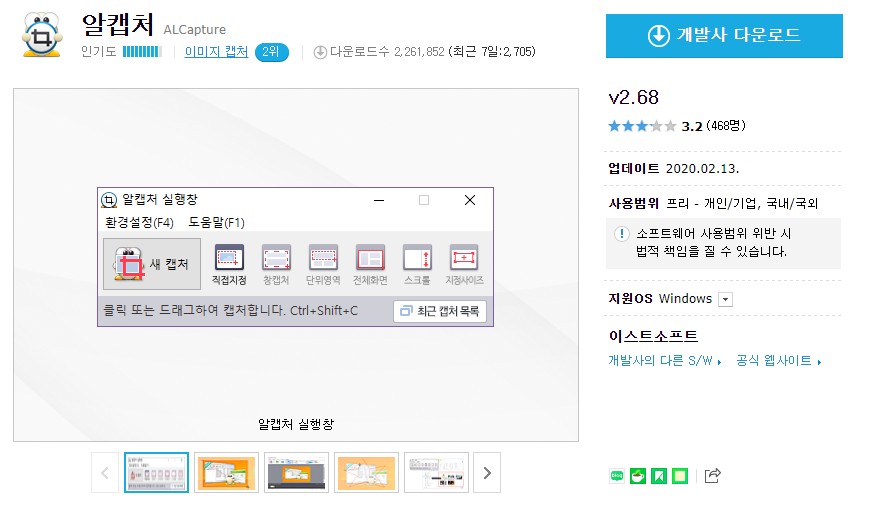Close the 알캡처 실행창 window
Image resolution: width=870 pixels, height=523 pixels.
click(470, 200)
